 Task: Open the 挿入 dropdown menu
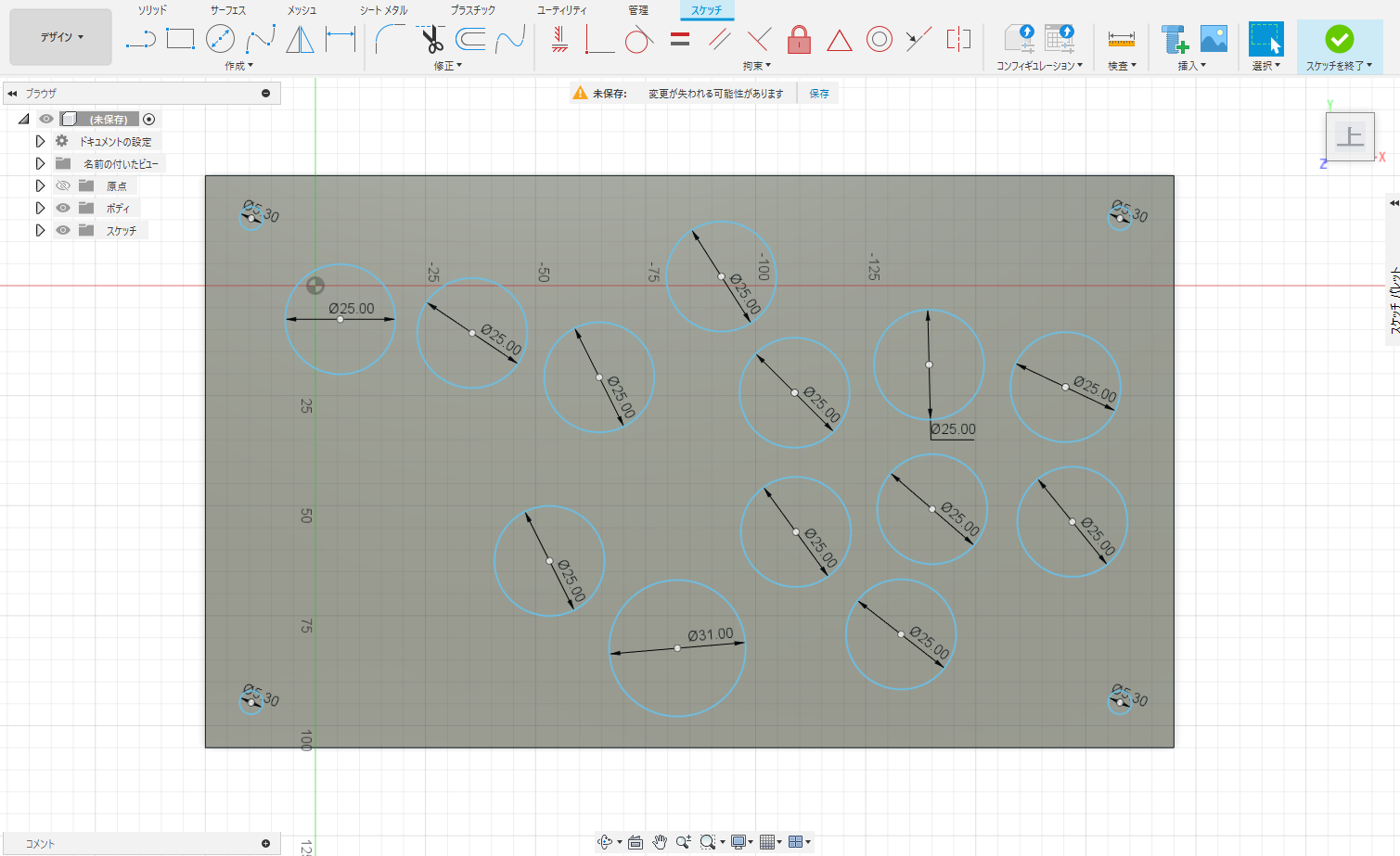[1192, 66]
